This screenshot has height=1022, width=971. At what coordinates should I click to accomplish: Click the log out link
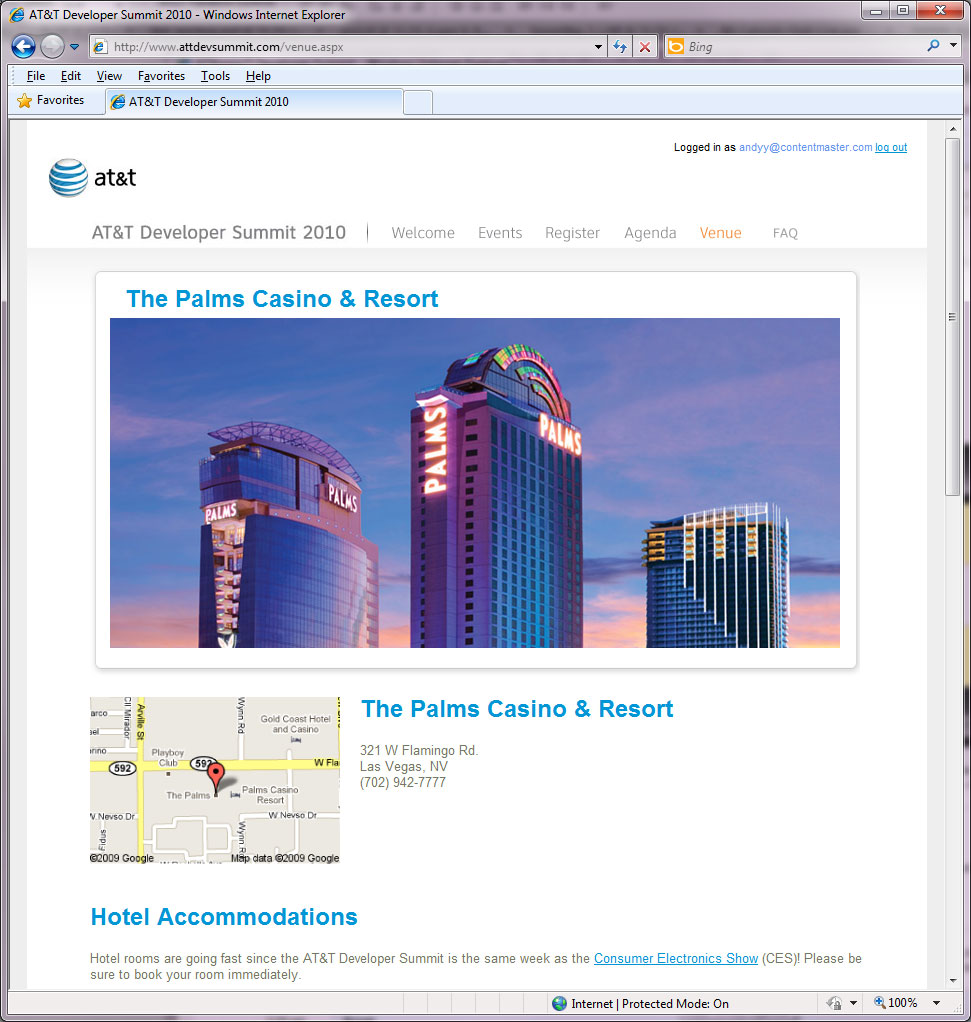[x=891, y=147]
